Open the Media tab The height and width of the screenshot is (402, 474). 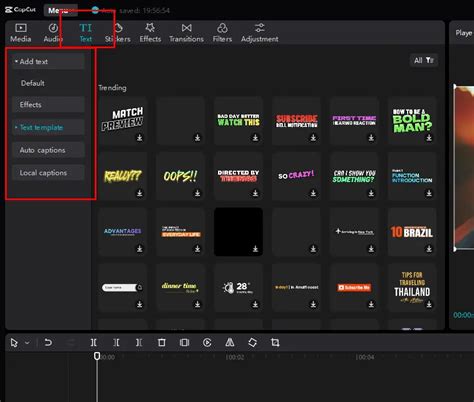click(x=21, y=33)
